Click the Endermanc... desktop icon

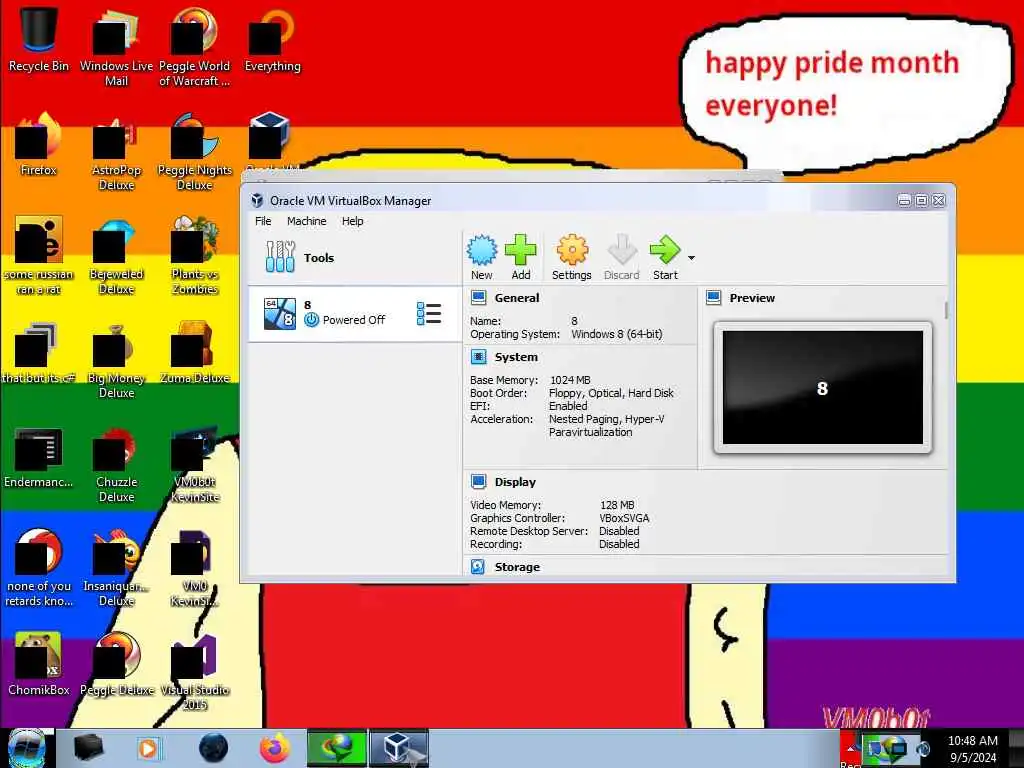coord(39,456)
